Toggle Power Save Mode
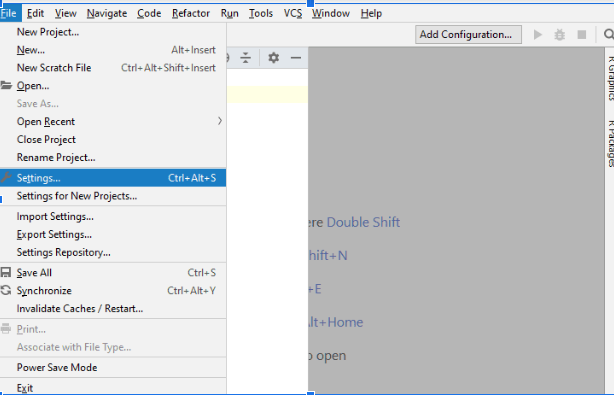 [x=113, y=367]
